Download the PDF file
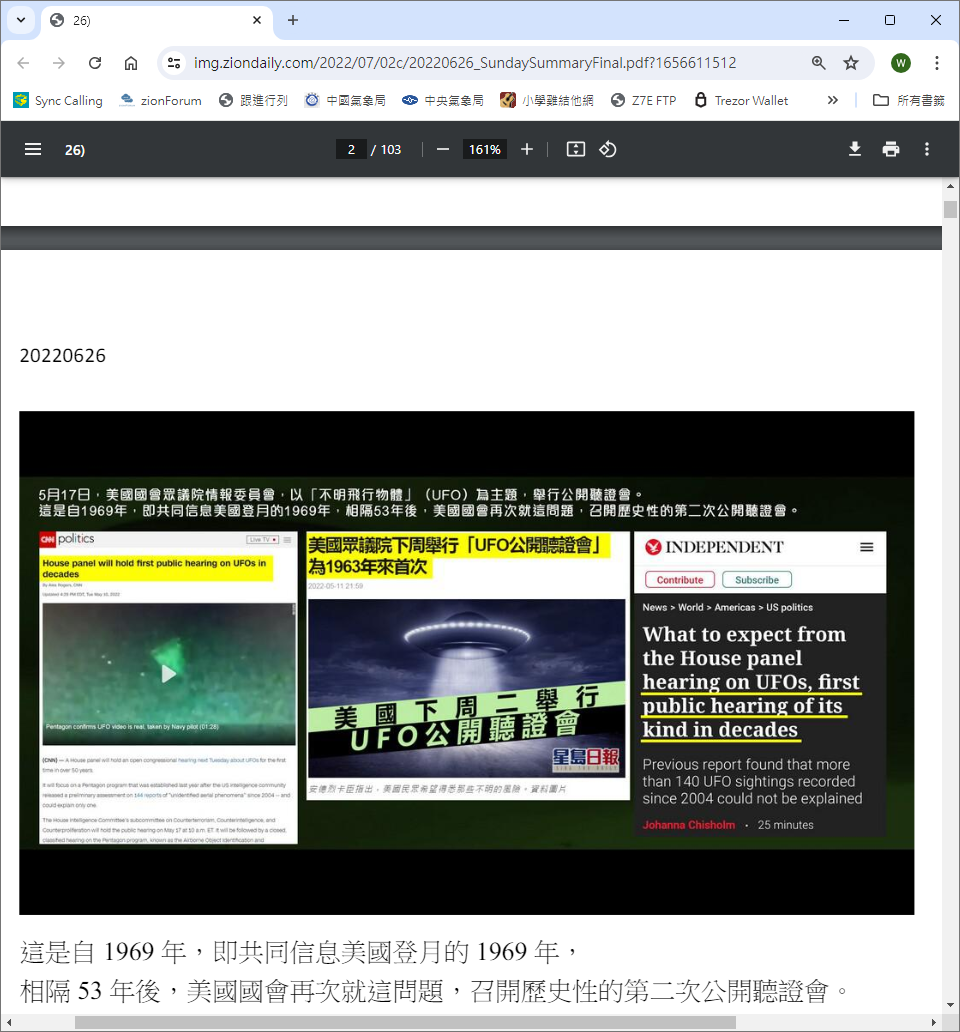The width and height of the screenshot is (960, 1032). pyautogui.click(x=855, y=149)
